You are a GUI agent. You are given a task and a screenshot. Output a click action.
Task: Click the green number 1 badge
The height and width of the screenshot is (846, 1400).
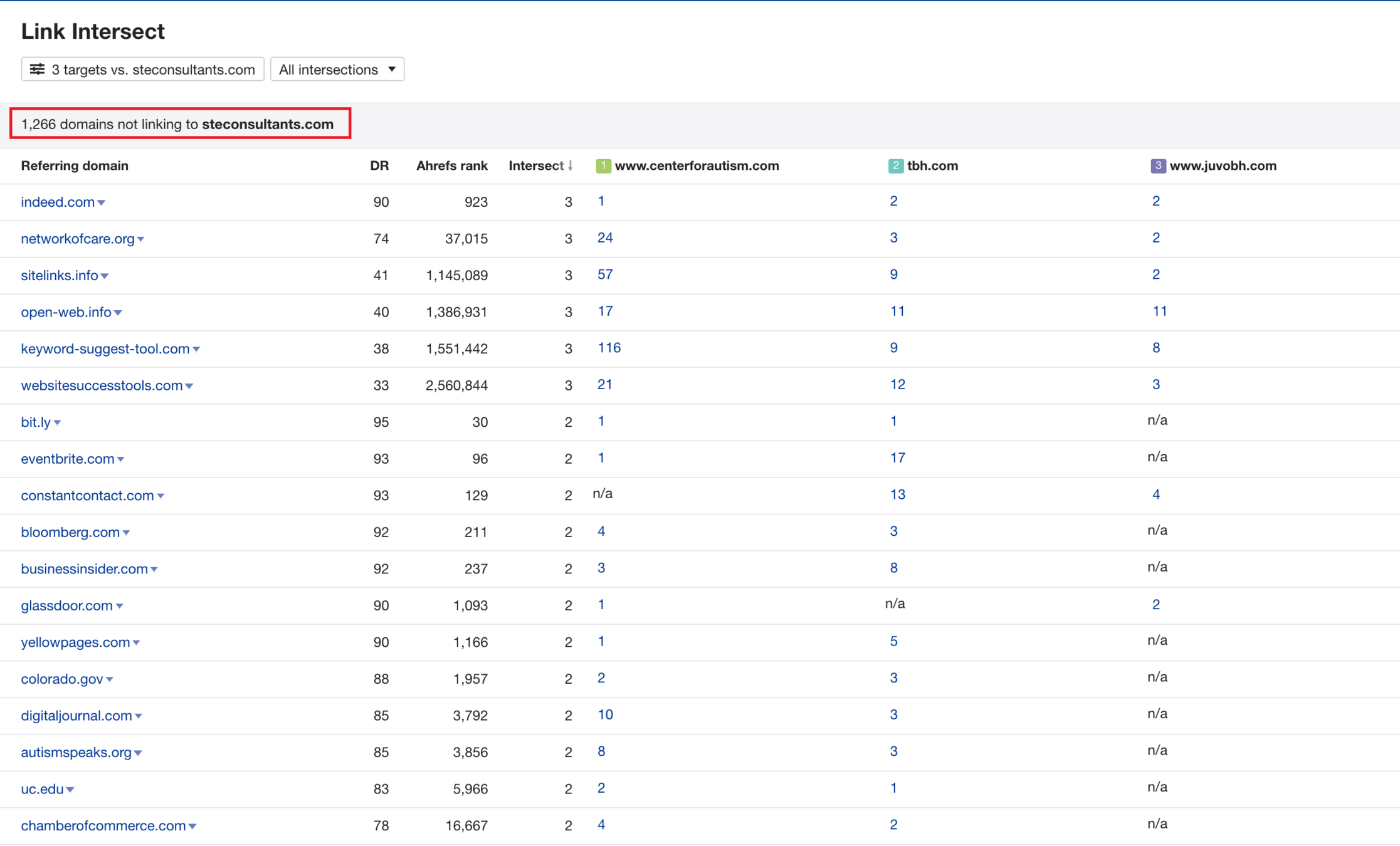(x=603, y=166)
